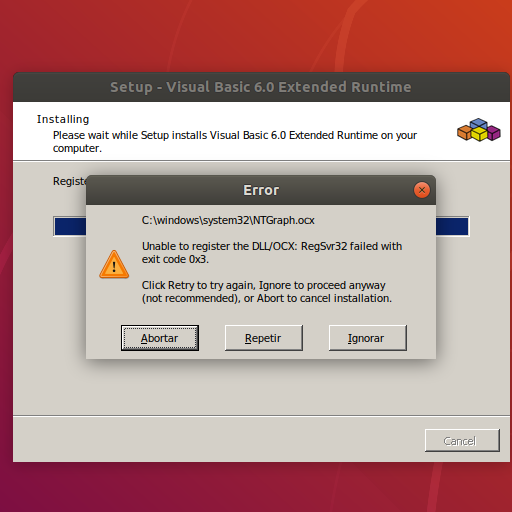Click the empty gray area below Error dialog
The width and height of the screenshot is (512, 512).
[260, 388]
